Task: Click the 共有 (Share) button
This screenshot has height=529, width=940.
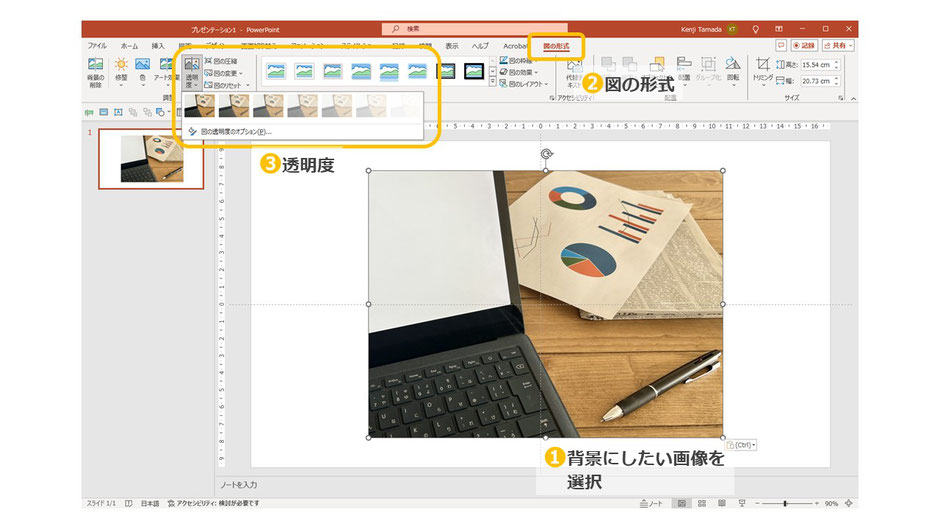Action: coord(837,46)
